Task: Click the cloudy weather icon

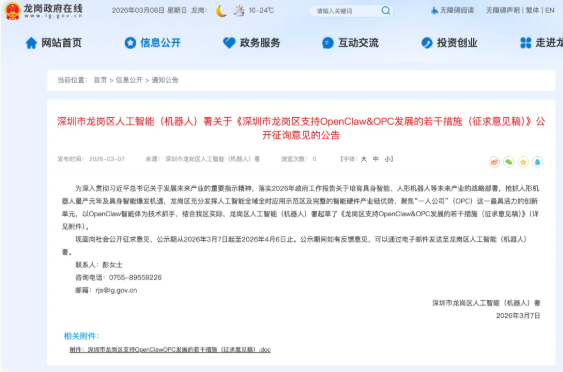Action: (x=238, y=11)
